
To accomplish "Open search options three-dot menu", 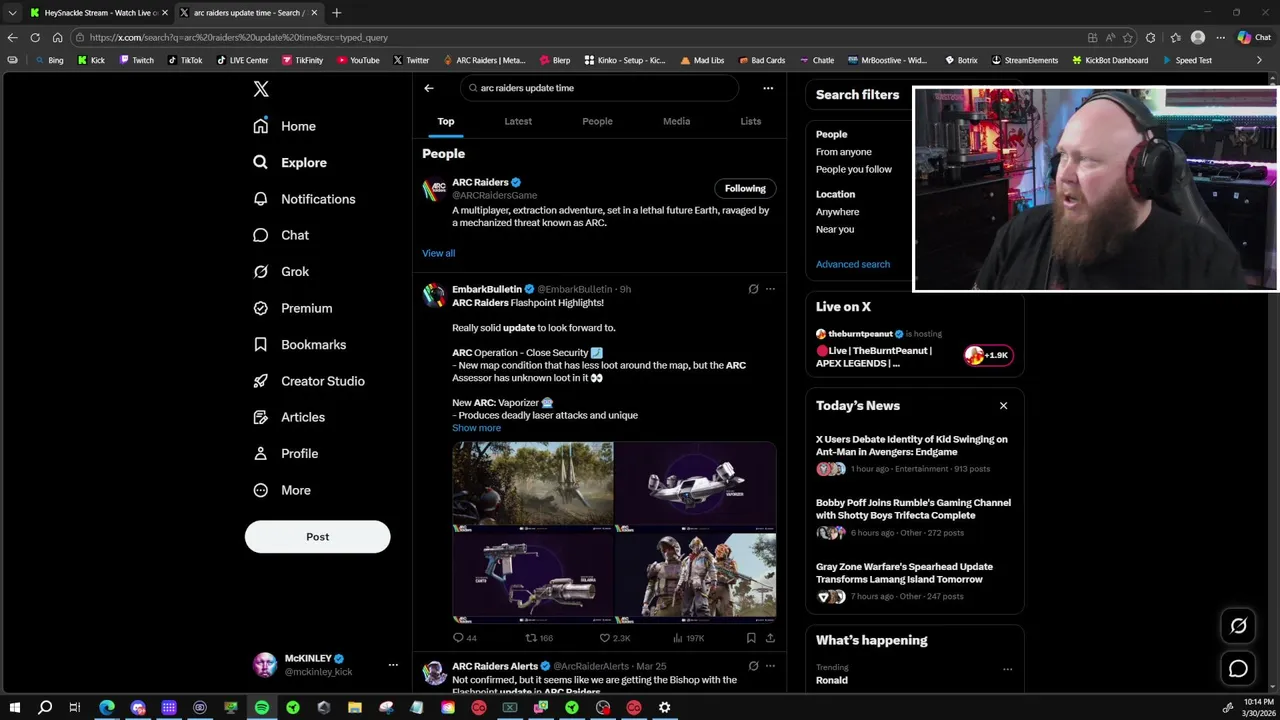I will tap(768, 88).
